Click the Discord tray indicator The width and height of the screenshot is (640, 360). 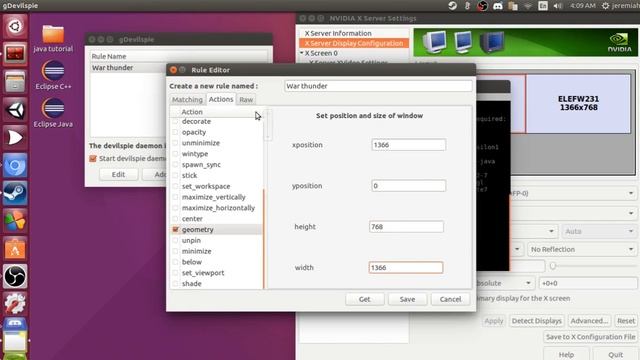click(x=498, y=6)
